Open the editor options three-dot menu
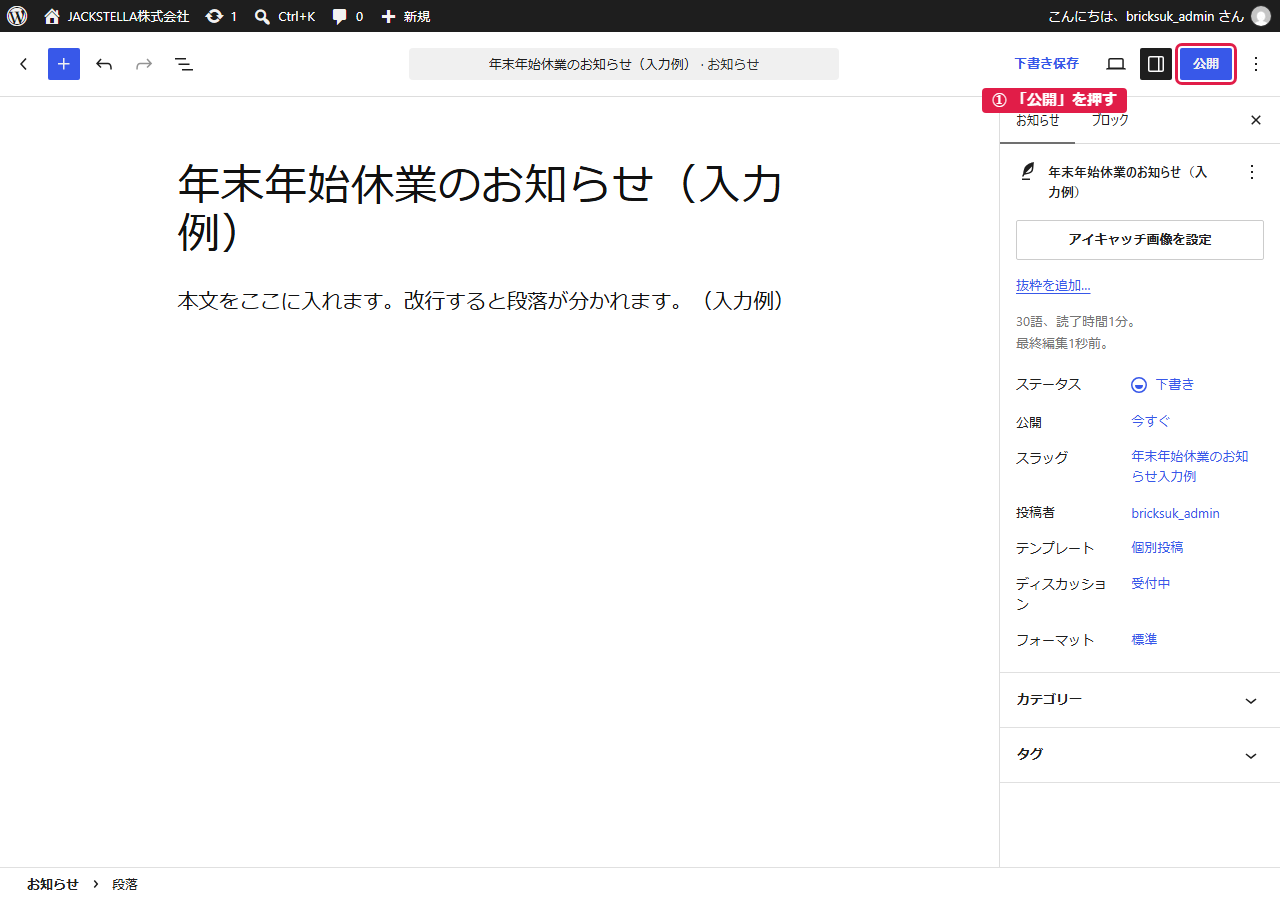Image resolution: width=1280 pixels, height=900 pixels. 1257,64
